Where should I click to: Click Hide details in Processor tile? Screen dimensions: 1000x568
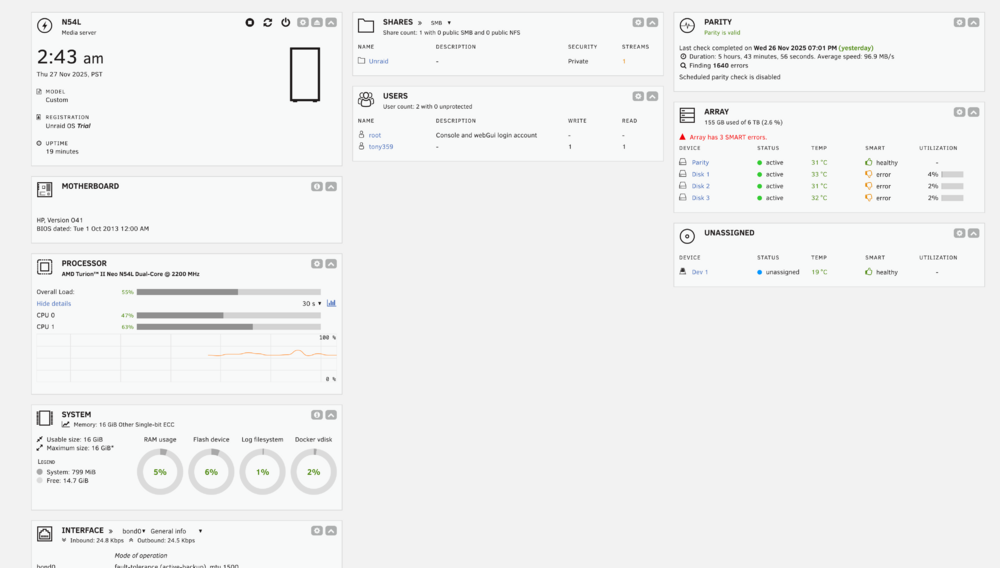(54, 303)
